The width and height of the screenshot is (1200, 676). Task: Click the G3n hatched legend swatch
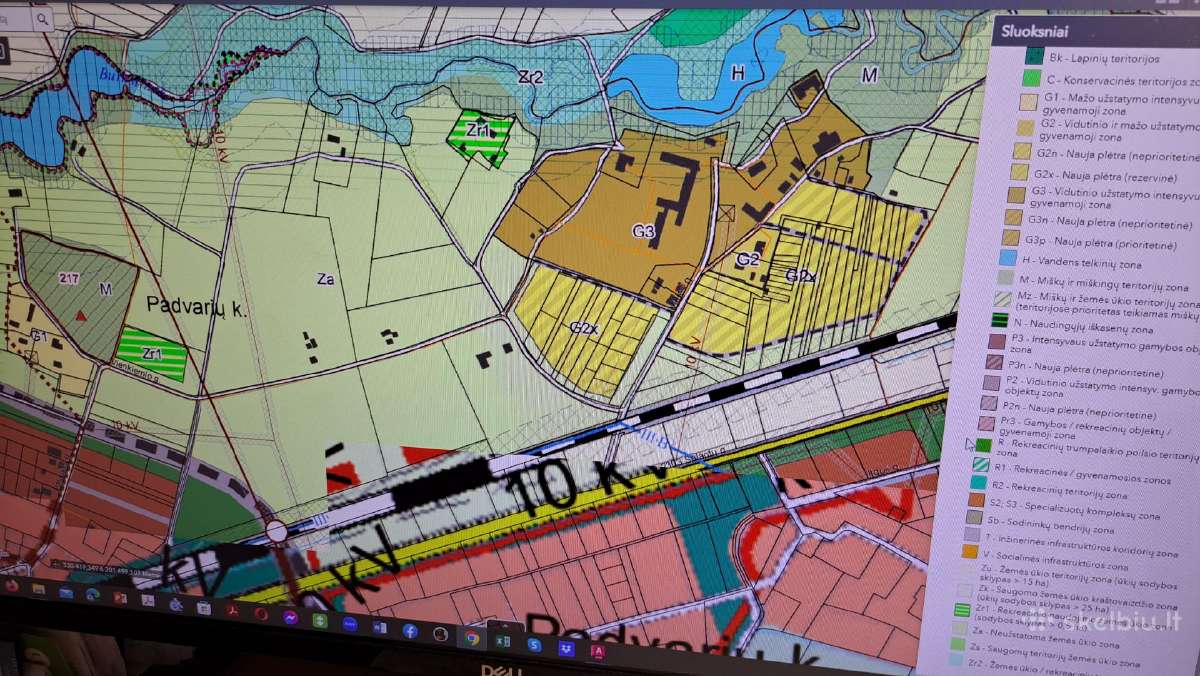pos(1013,217)
